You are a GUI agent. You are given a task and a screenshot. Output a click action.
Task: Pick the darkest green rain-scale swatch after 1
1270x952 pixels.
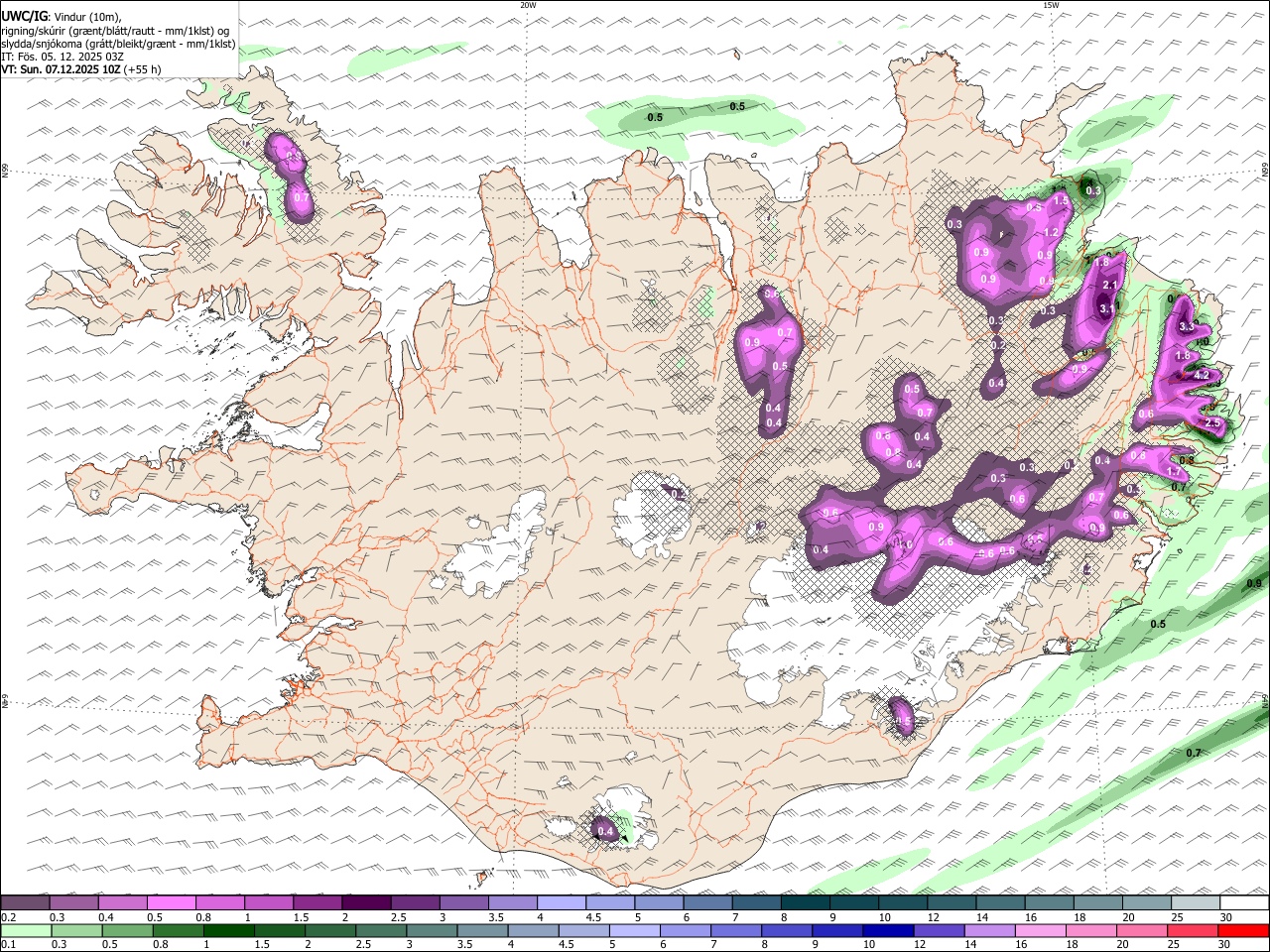[x=228, y=930]
